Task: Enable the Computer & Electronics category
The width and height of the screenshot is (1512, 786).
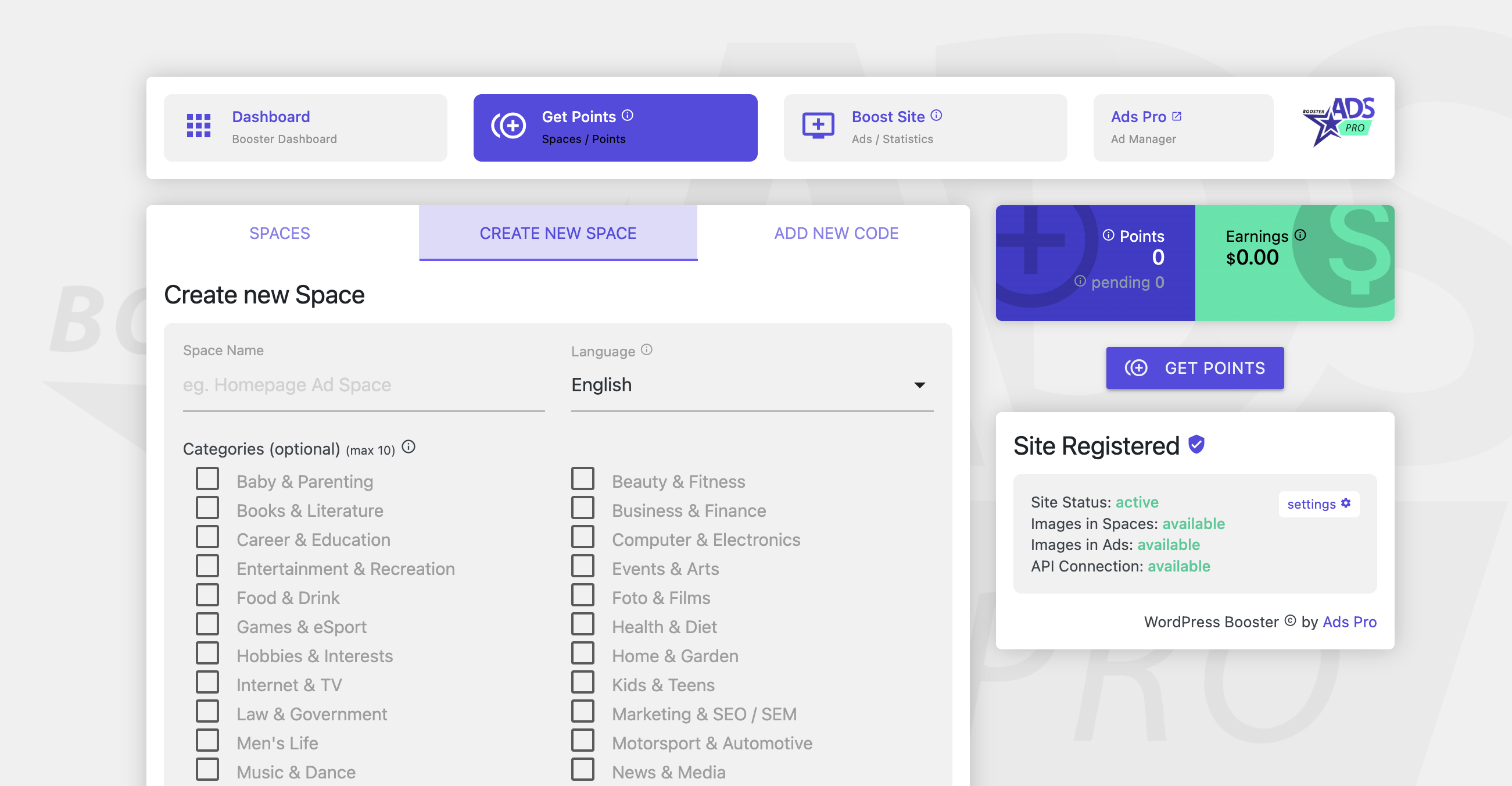Action: pyautogui.click(x=583, y=538)
